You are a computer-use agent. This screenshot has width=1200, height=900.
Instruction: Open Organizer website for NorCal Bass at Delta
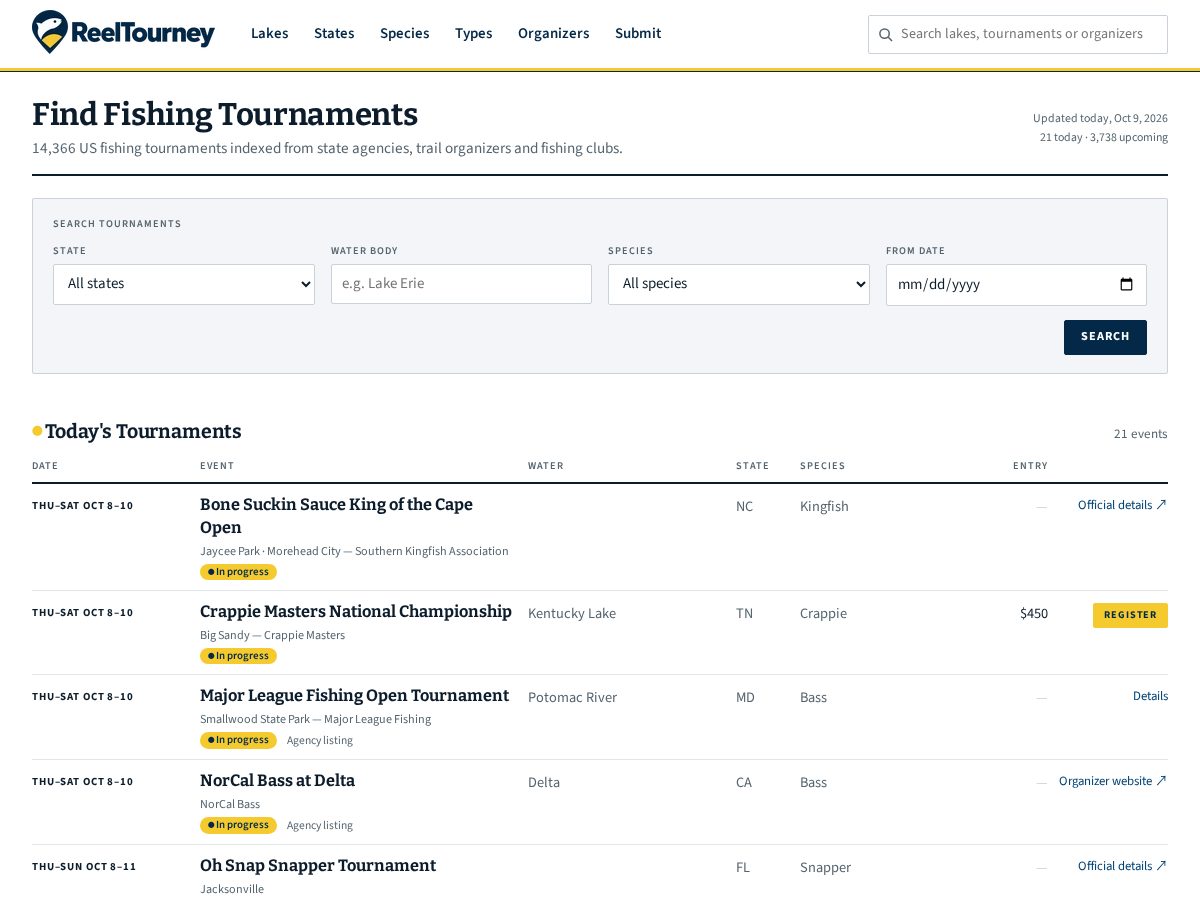(x=1113, y=781)
